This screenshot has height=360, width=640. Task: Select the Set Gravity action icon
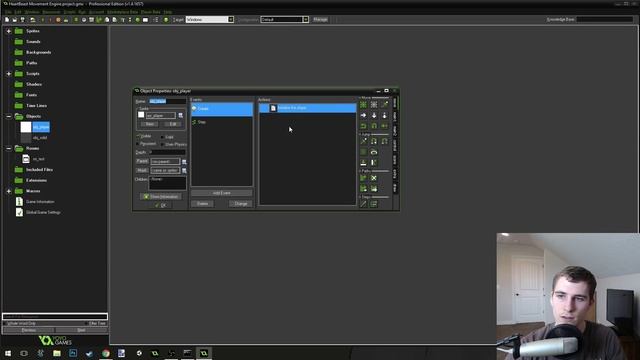tap(384, 116)
